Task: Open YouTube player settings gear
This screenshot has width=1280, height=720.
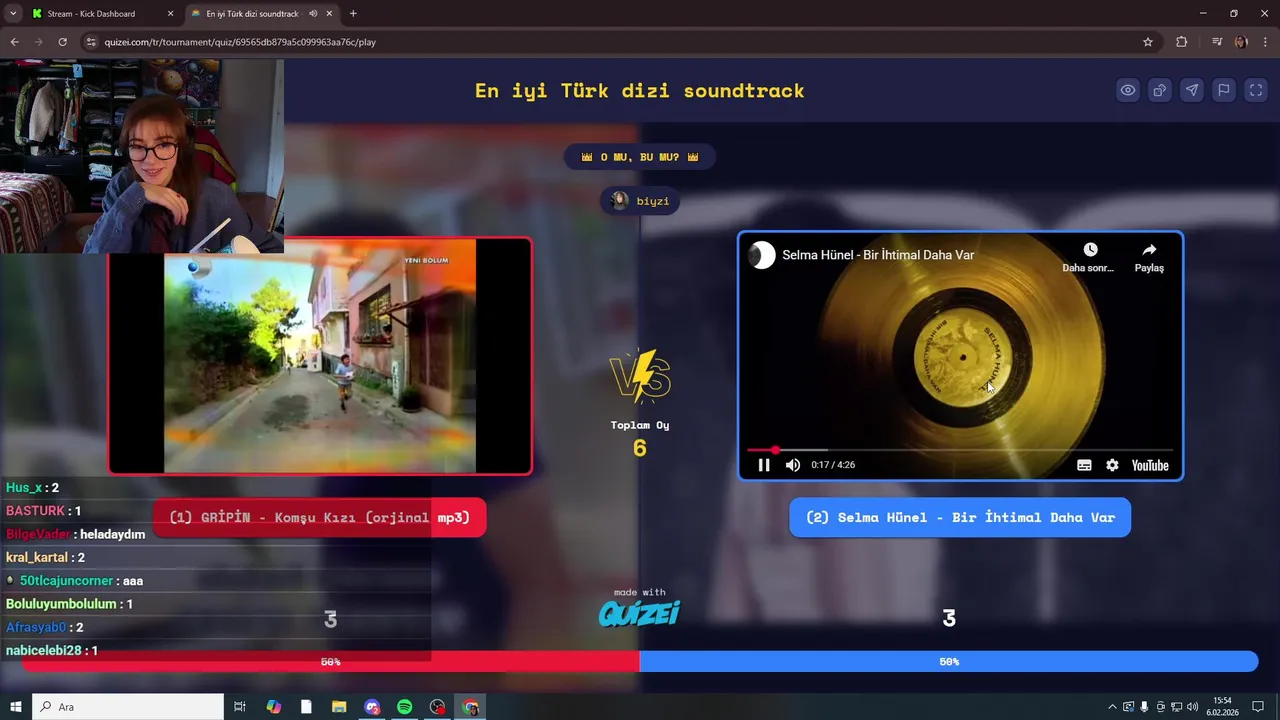Action: pyautogui.click(x=1112, y=465)
